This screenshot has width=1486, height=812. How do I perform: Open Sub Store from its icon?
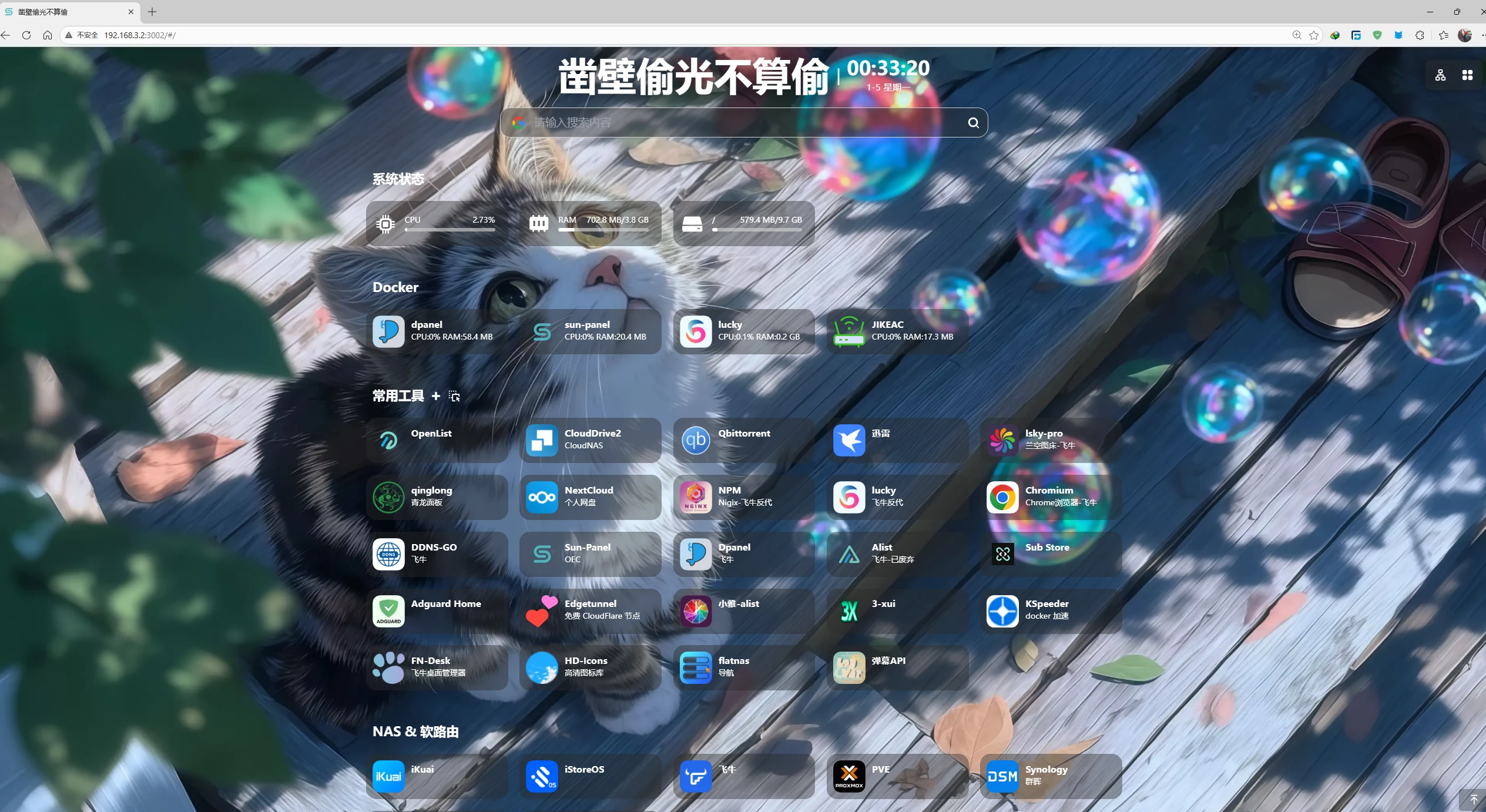[x=1002, y=553]
